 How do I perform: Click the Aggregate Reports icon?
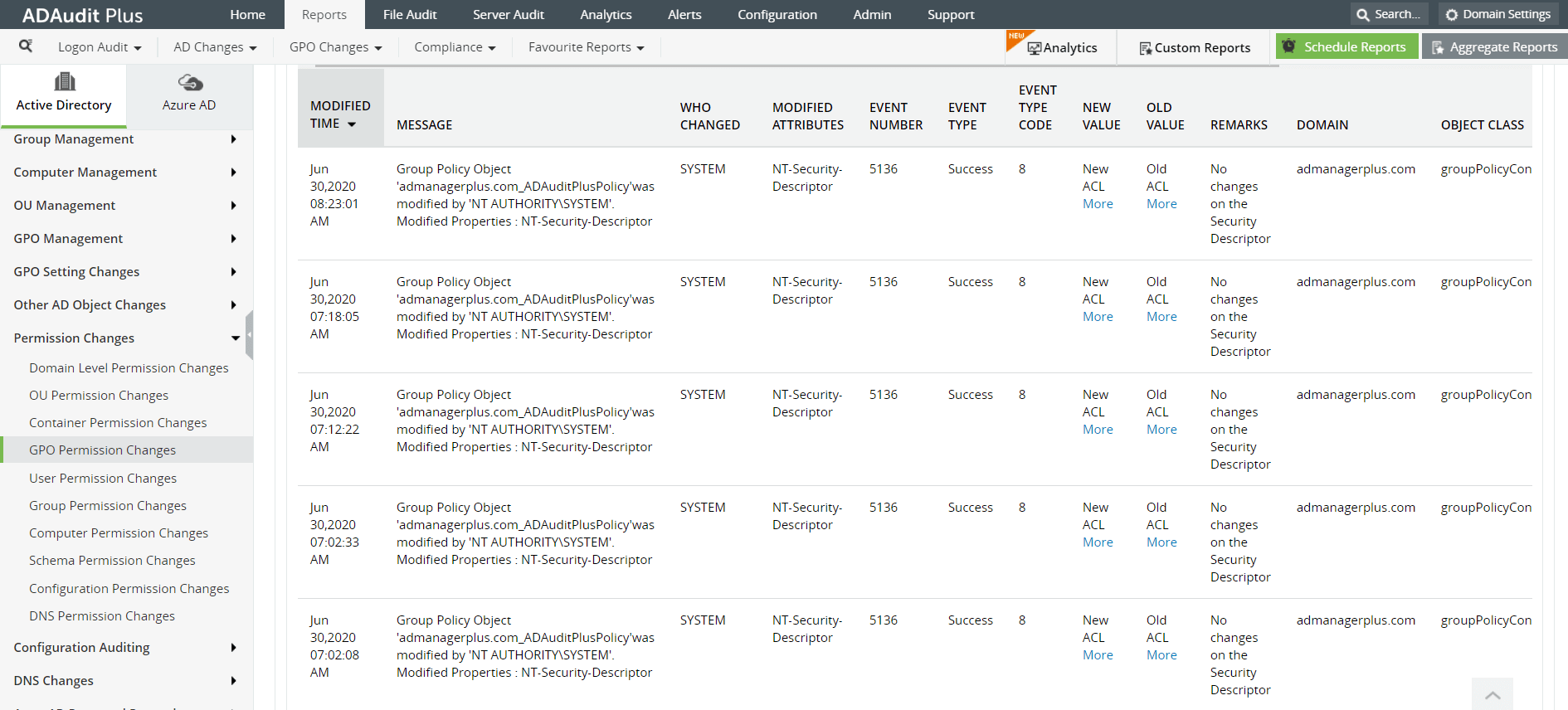tap(1438, 47)
